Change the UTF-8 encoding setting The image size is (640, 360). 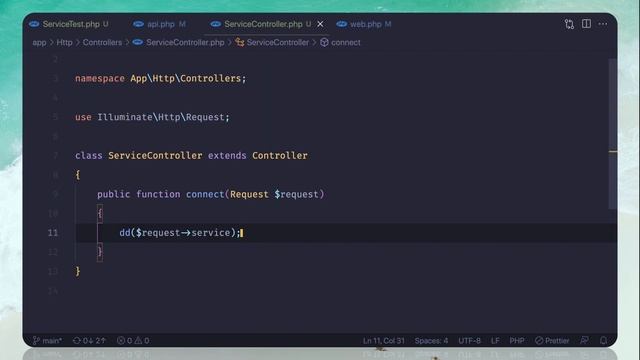(469, 340)
